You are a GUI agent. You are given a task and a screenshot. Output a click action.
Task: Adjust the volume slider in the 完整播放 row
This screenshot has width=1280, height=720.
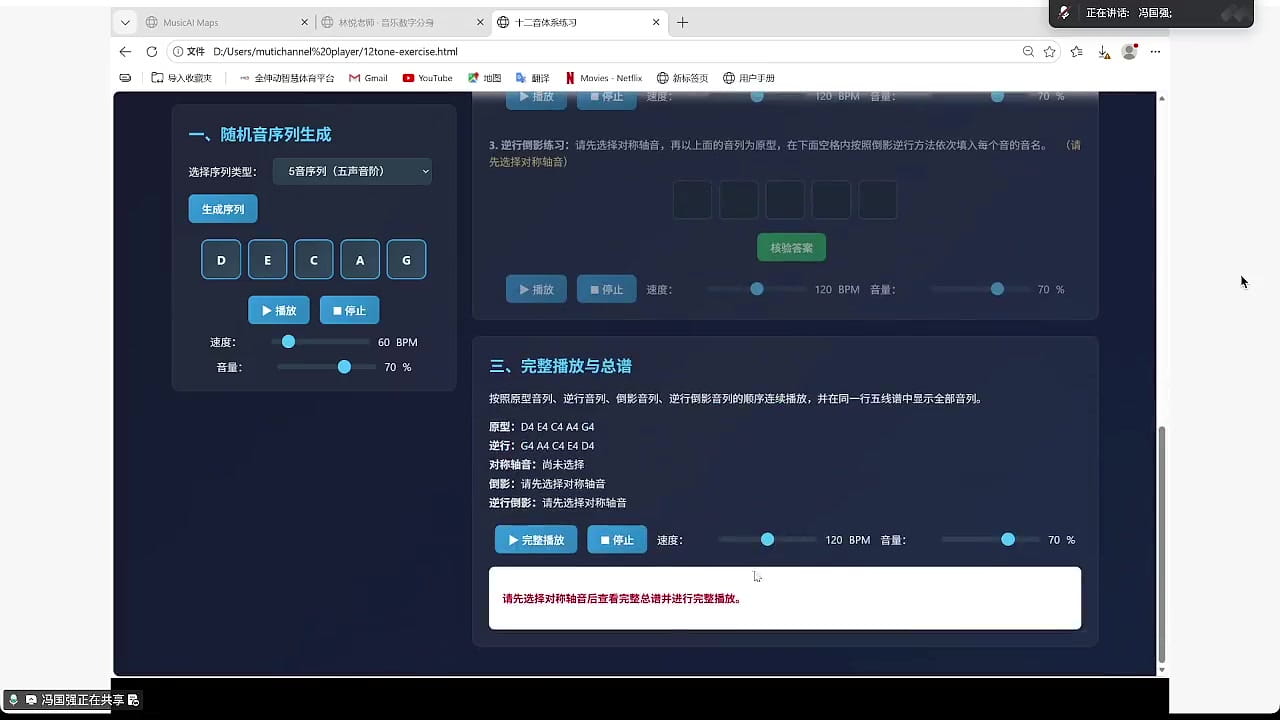pyautogui.click(x=990, y=539)
